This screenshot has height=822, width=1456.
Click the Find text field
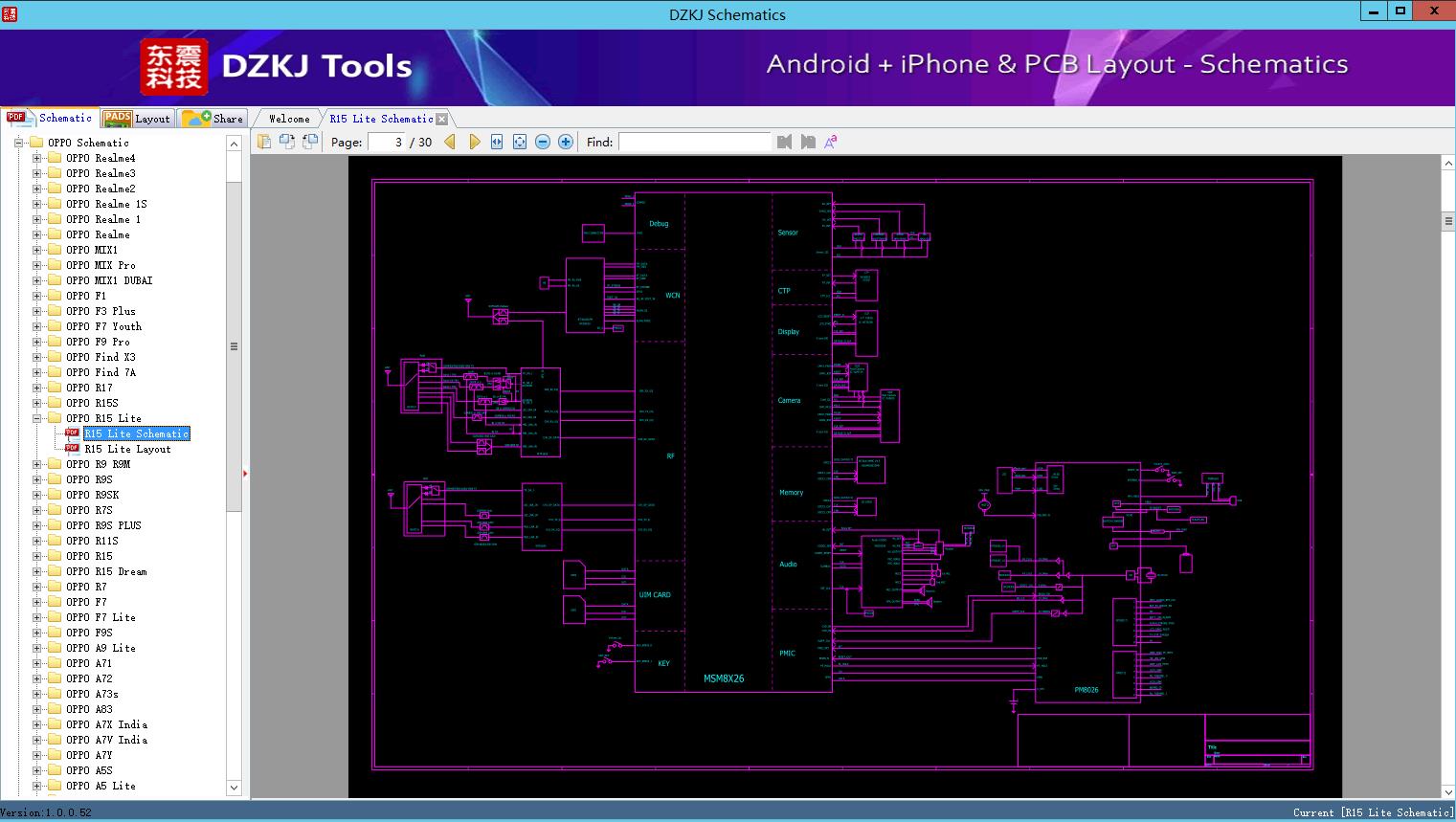[x=694, y=142]
